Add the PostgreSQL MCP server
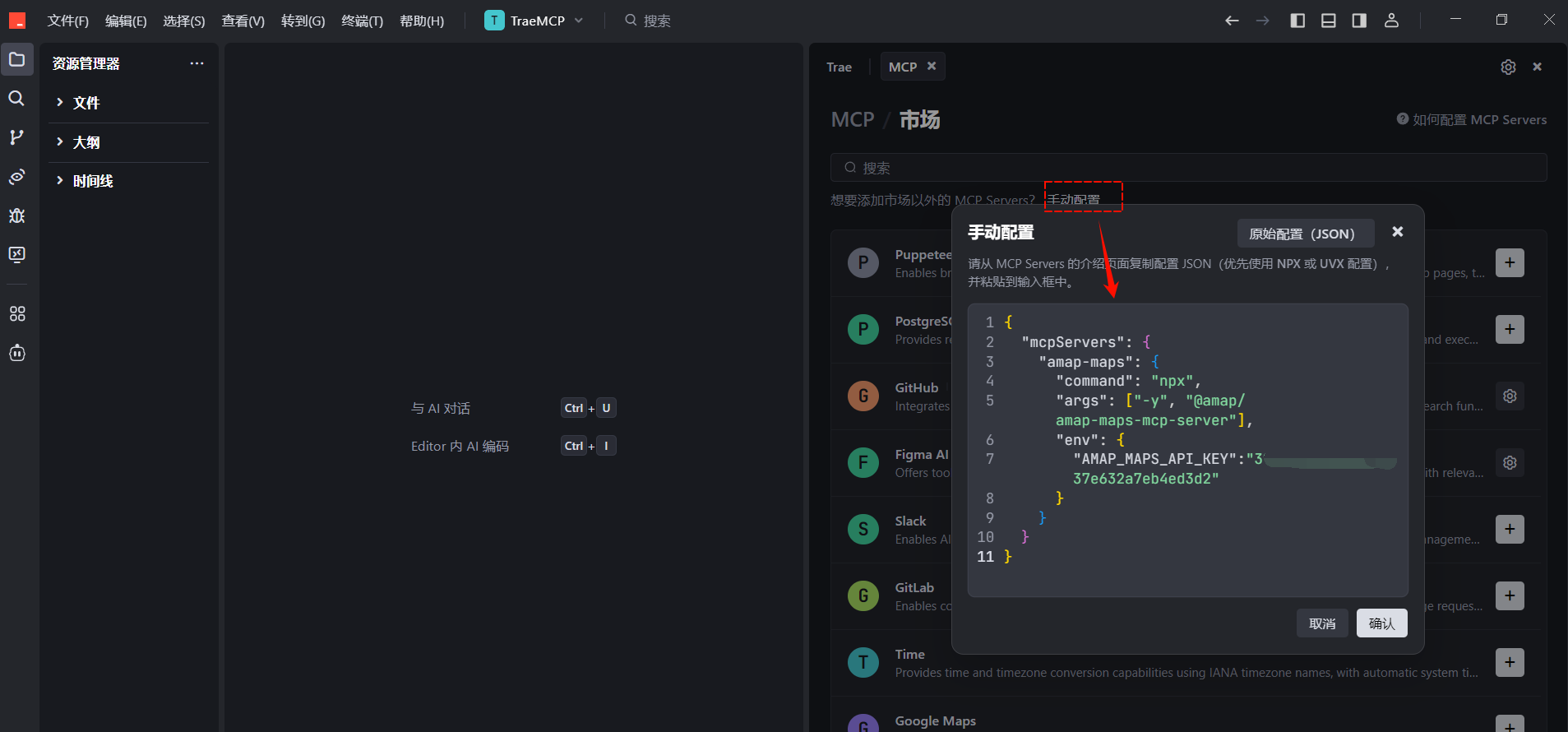The height and width of the screenshot is (732, 1568). [x=1510, y=329]
